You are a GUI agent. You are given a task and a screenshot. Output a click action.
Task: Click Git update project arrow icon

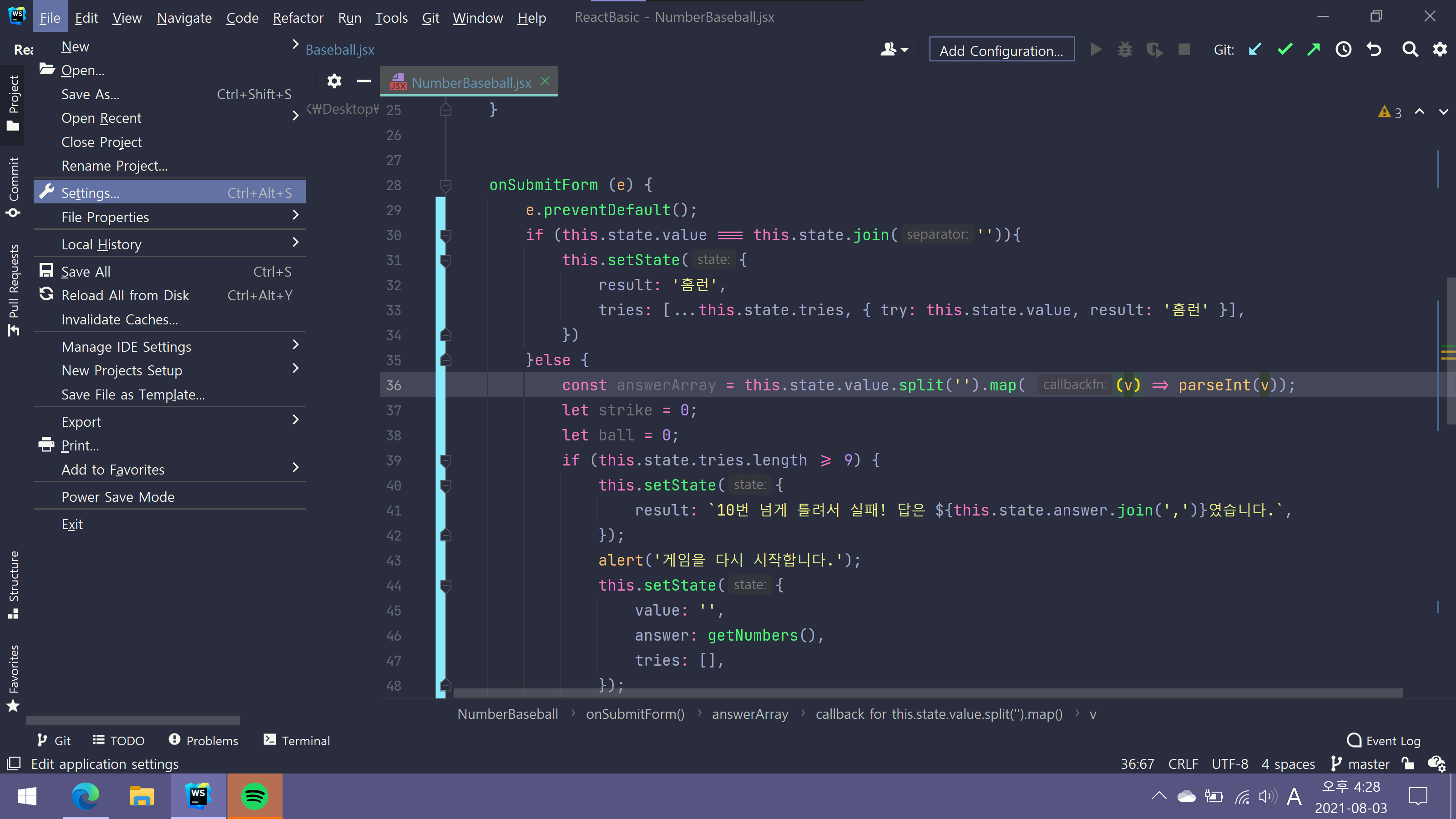point(1255,50)
